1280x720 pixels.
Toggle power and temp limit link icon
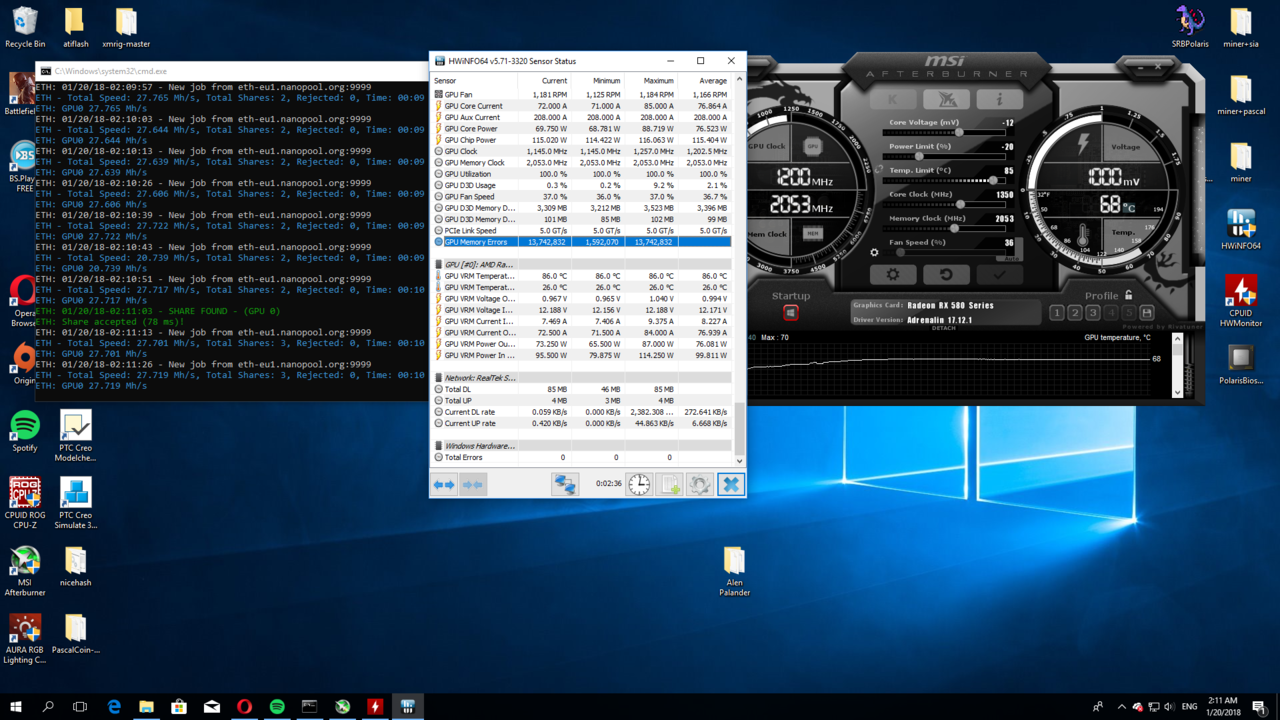click(x=879, y=170)
